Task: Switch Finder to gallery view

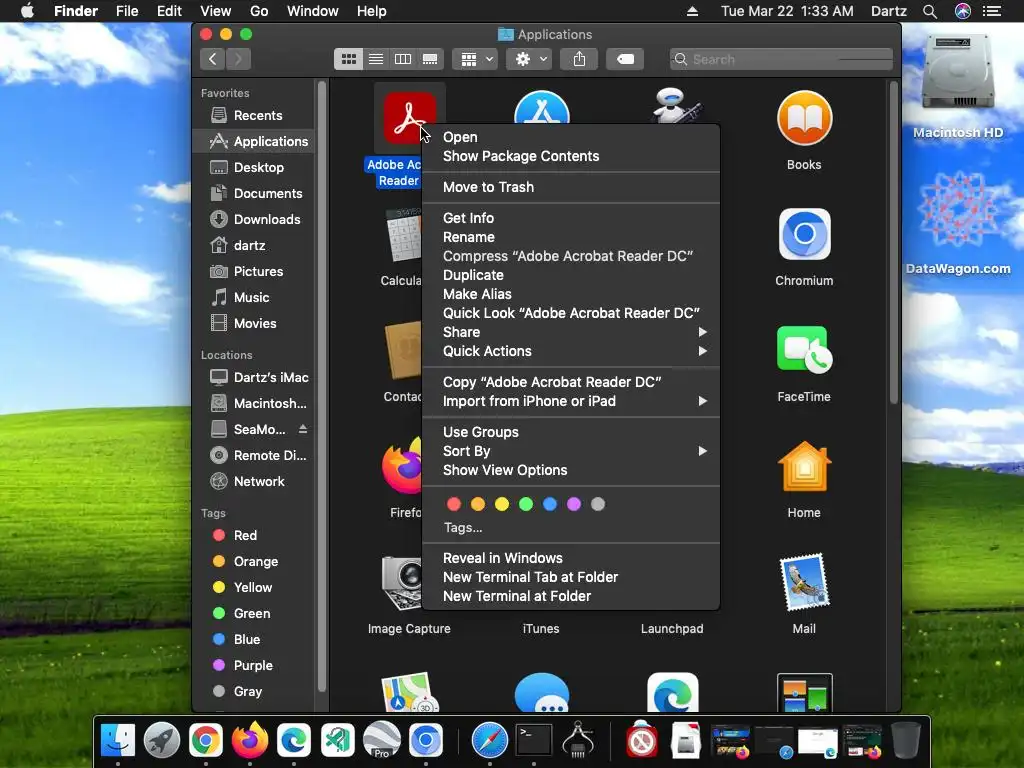Action: [430, 59]
